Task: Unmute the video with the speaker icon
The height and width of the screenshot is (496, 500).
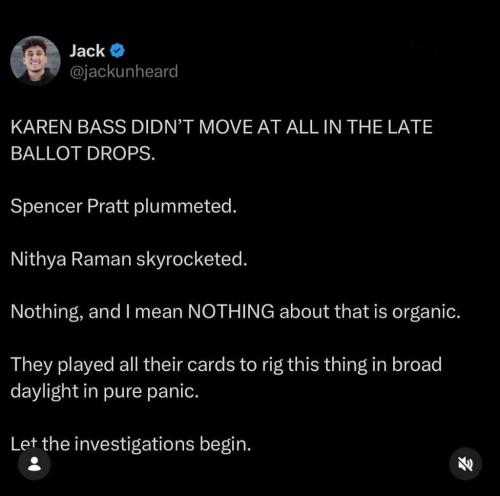Action: tap(465, 464)
